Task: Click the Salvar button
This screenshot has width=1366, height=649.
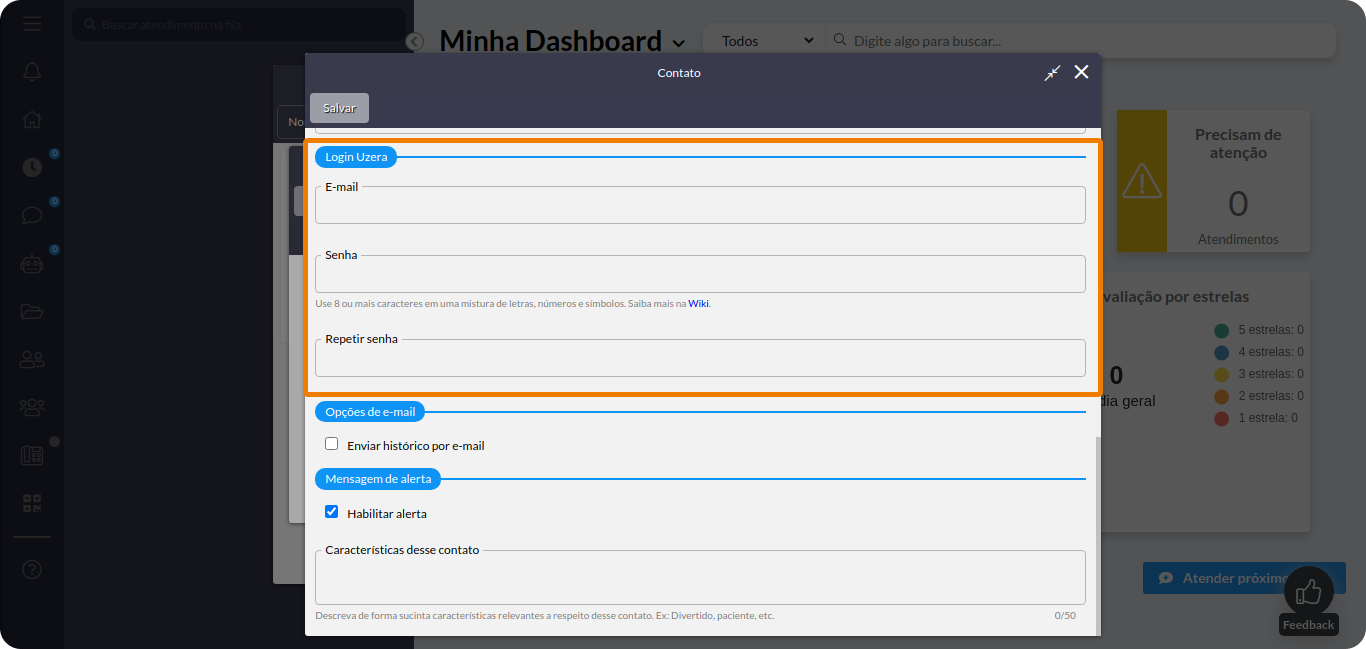Action: pyautogui.click(x=339, y=108)
